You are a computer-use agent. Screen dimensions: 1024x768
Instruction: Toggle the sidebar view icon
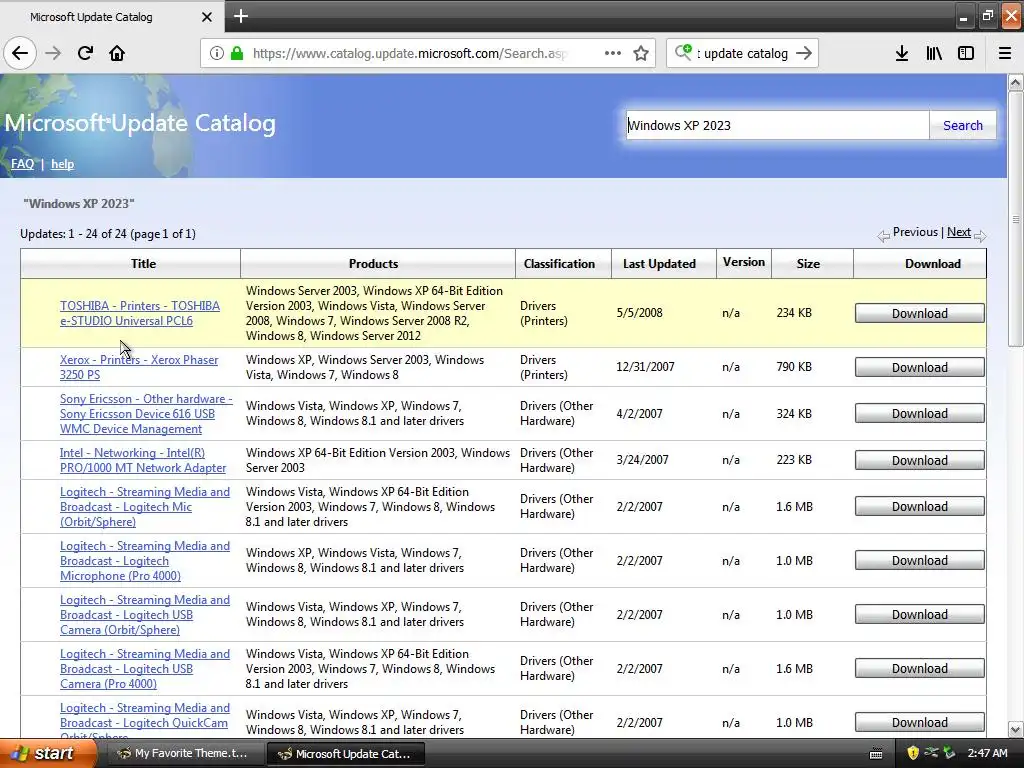966,53
